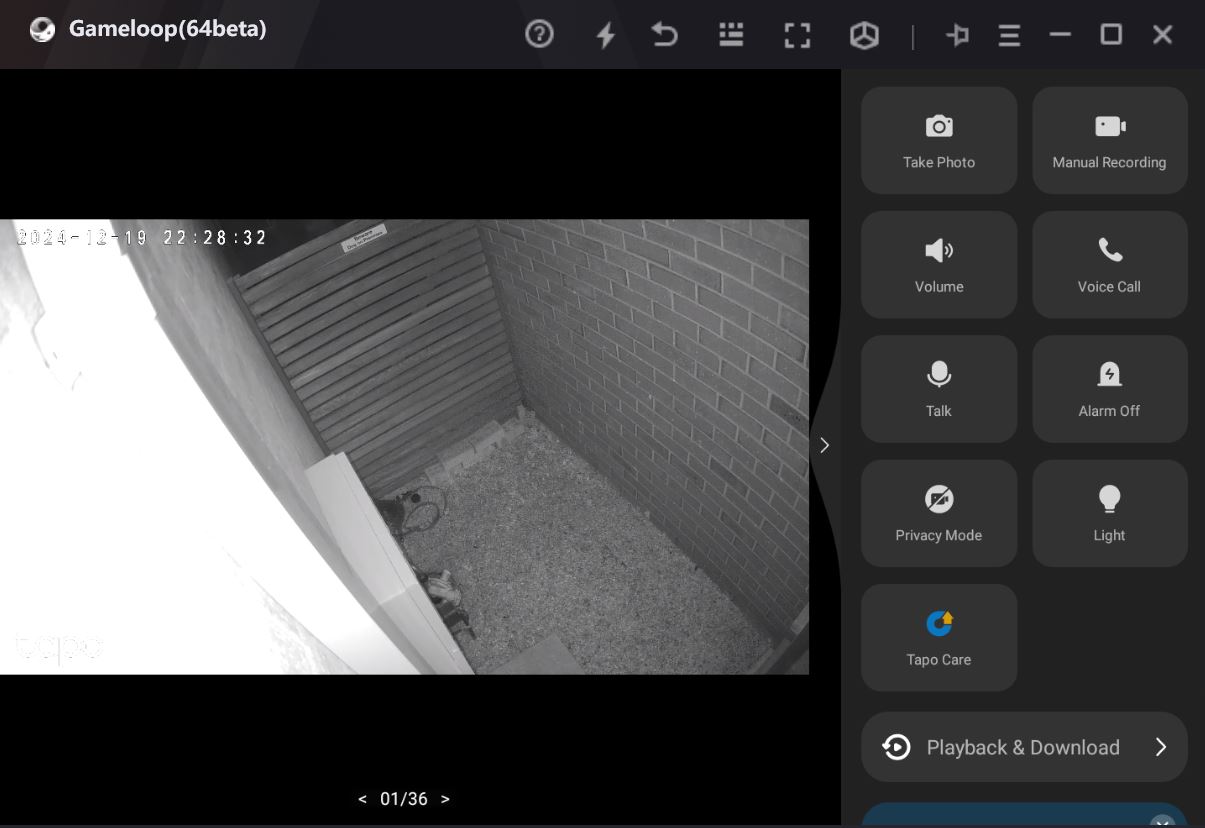
Task: Open Tapo Care
Action: click(x=938, y=637)
